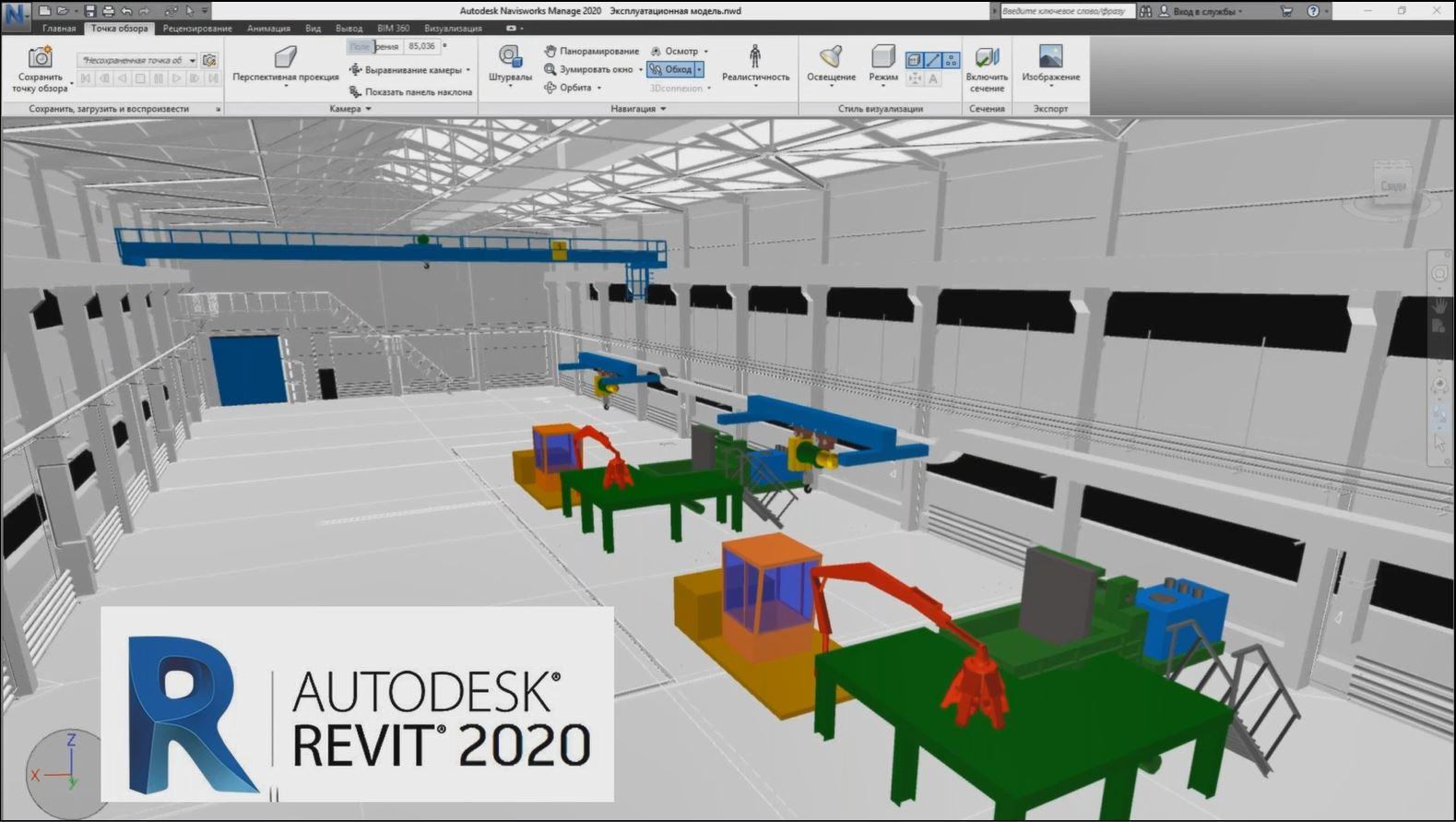Open the Главная ribbon tab
This screenshot has width=1456, height=822.
59,29
